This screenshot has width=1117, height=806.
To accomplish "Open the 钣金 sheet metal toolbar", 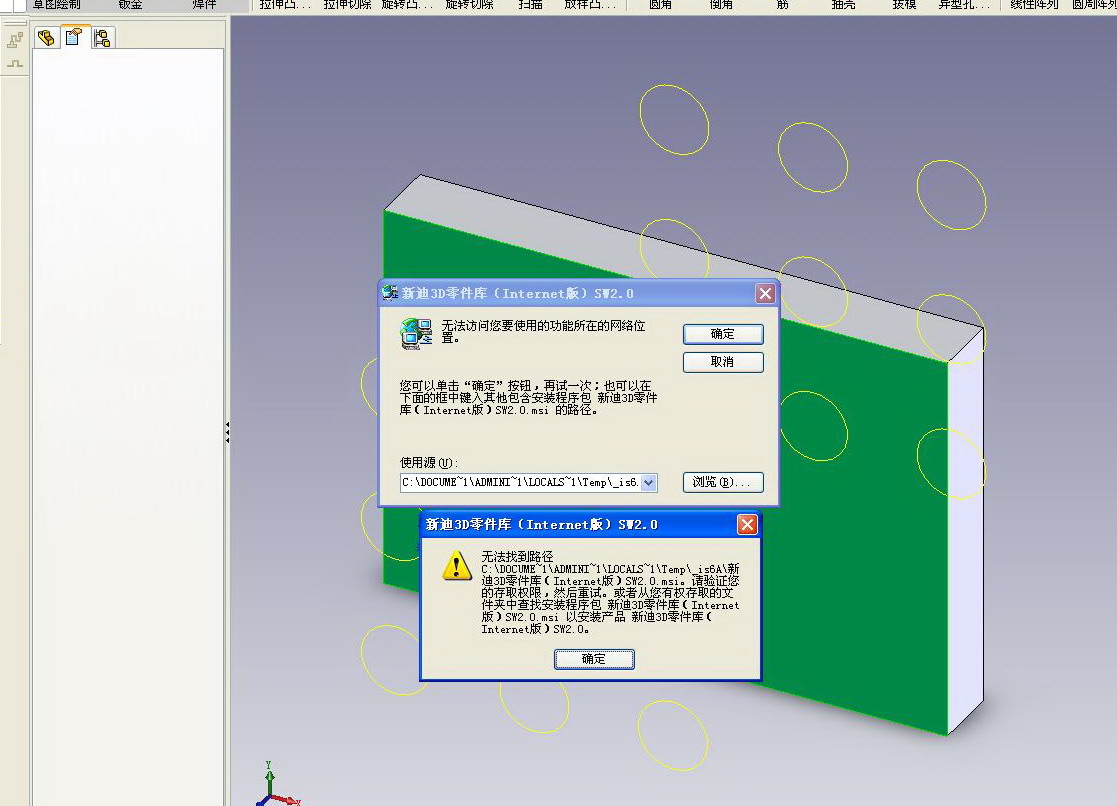I will click(130, 4).
